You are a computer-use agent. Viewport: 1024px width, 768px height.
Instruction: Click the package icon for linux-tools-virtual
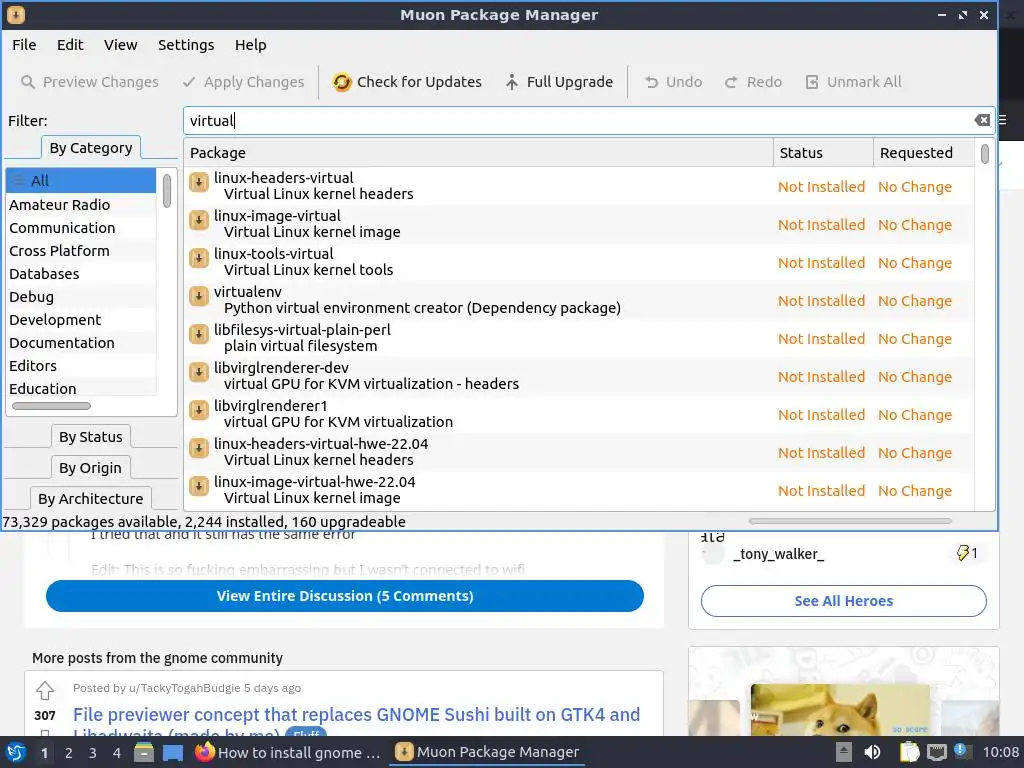(199, 258)
